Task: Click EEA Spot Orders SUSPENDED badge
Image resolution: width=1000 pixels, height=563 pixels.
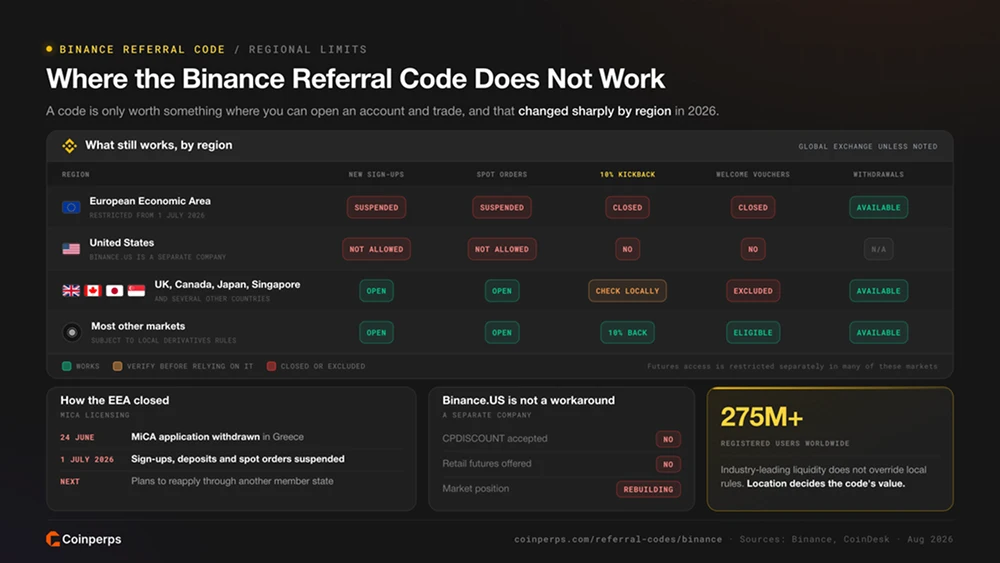Action: coord(502,207)
